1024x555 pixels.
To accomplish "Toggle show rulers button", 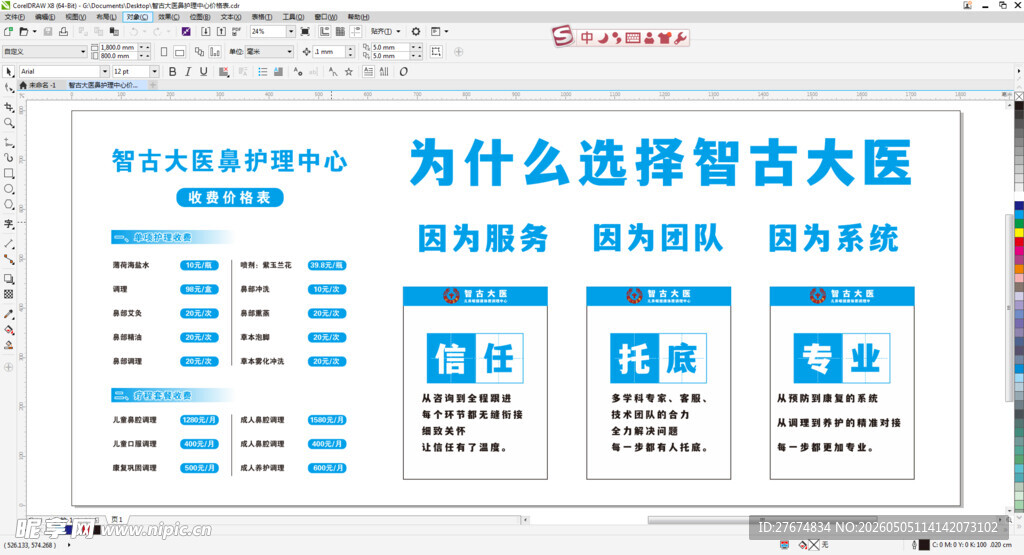I will 325,31.
